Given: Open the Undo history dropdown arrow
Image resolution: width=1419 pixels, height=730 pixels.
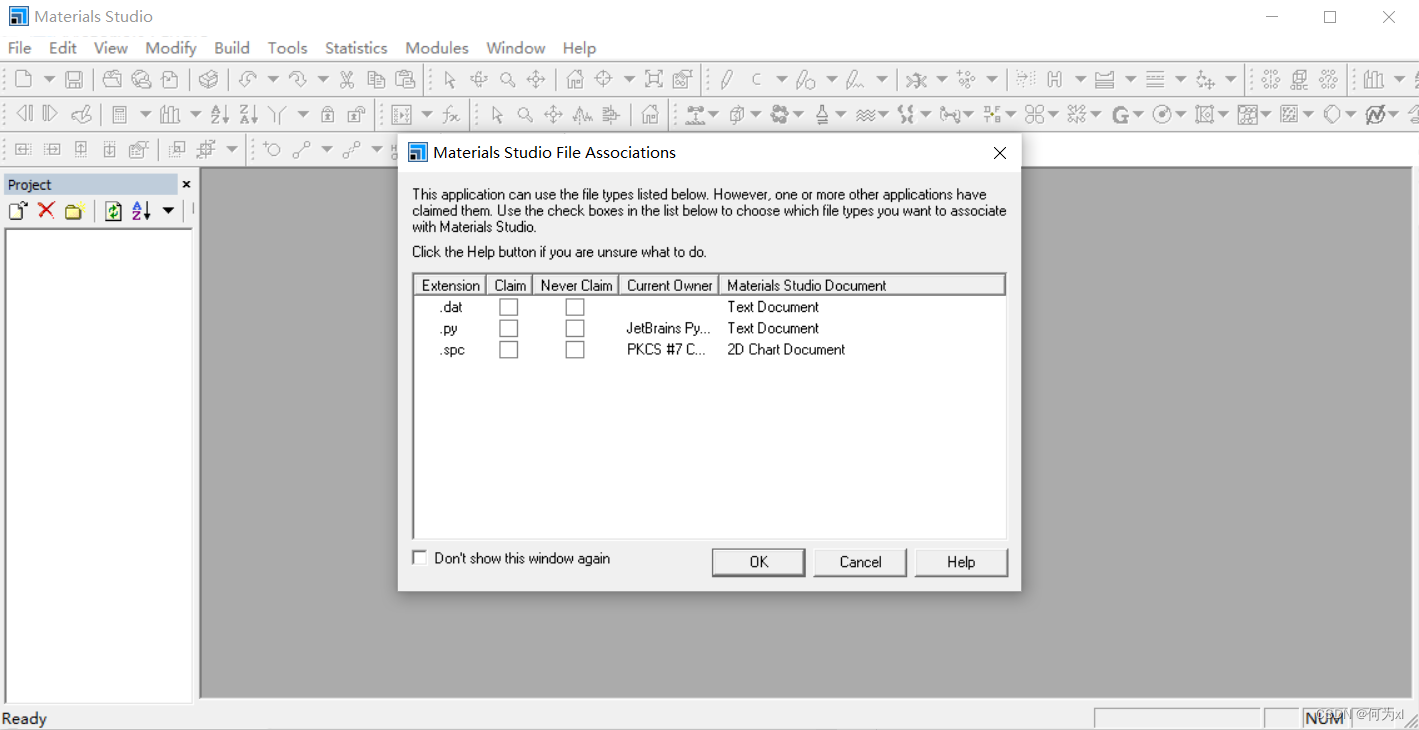Looking at the screenshot, I should (x=272, y=79).
